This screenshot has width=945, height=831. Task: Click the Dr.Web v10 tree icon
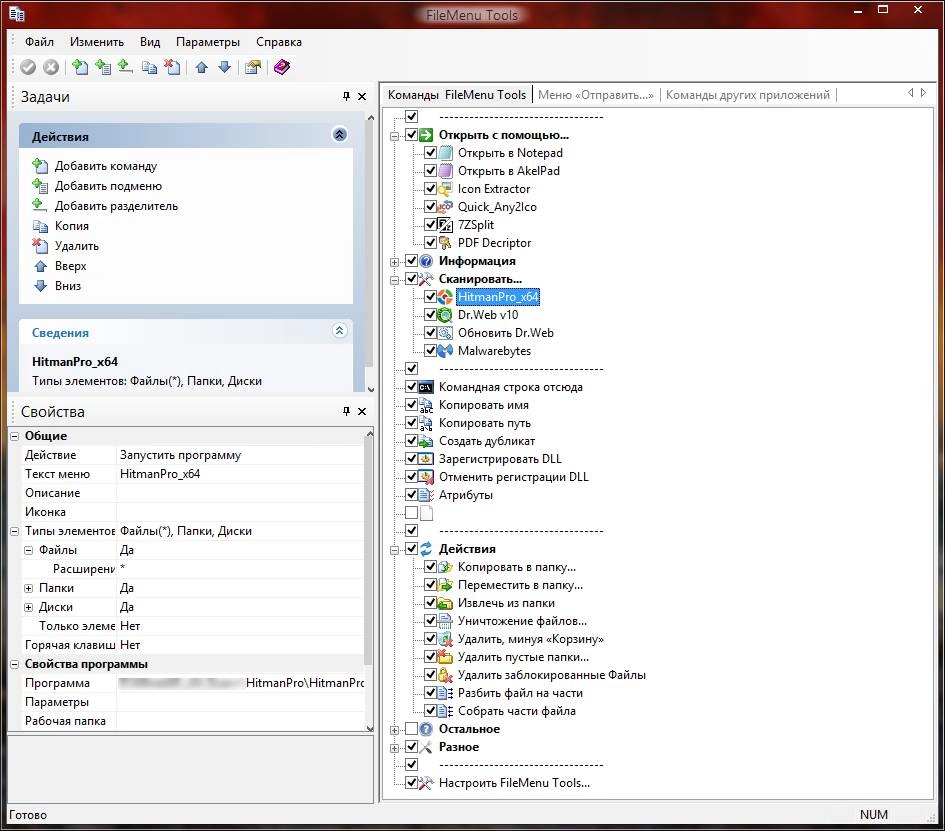coord(445,315)
